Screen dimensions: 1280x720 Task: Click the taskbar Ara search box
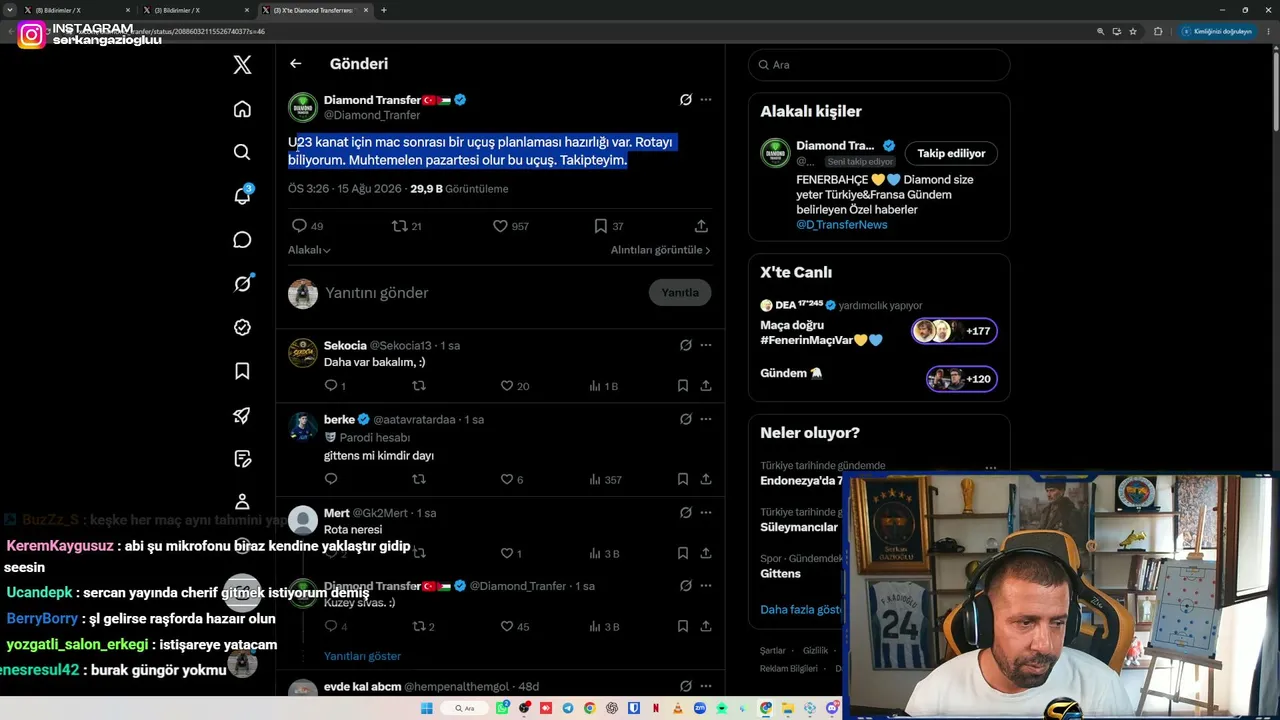point(465,708)
